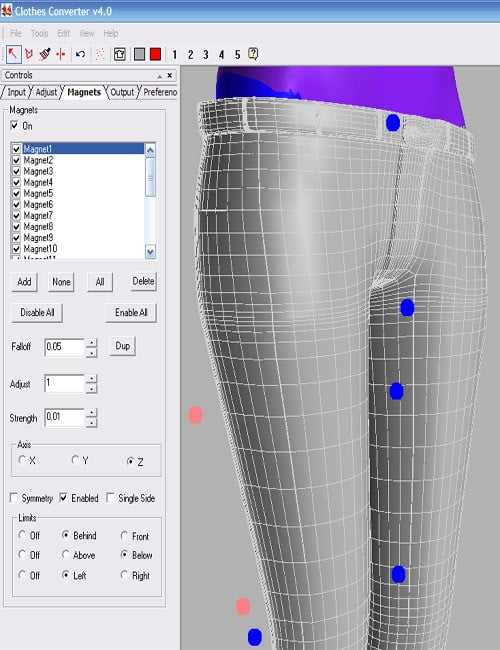Click into the Falloff value field
This screenshot has width=500, height=650.
(x=64, y=347)
